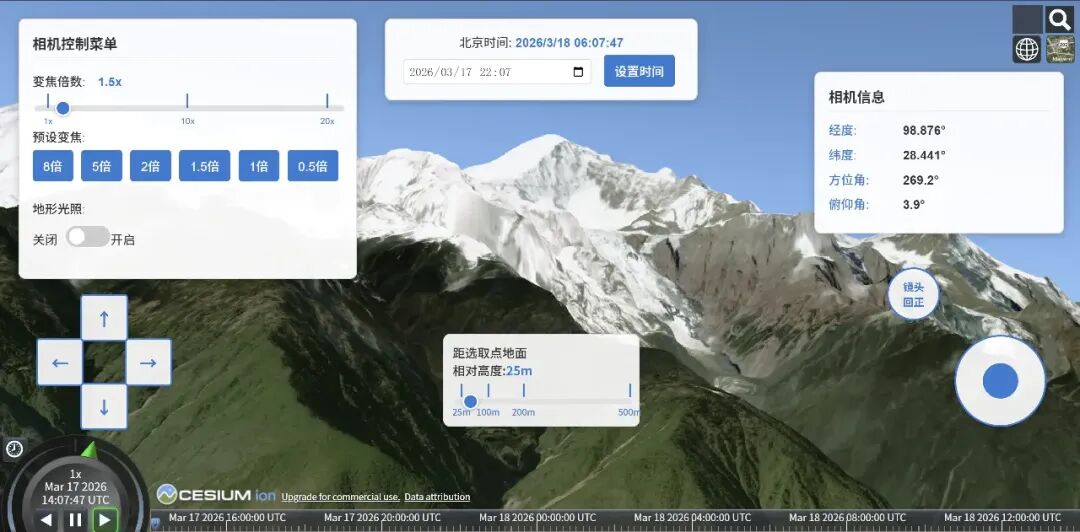Click timeline at Mar 18 2026 00:00:00 UTC
This screenshot has height=532, width=1080.
pos(537,518)
